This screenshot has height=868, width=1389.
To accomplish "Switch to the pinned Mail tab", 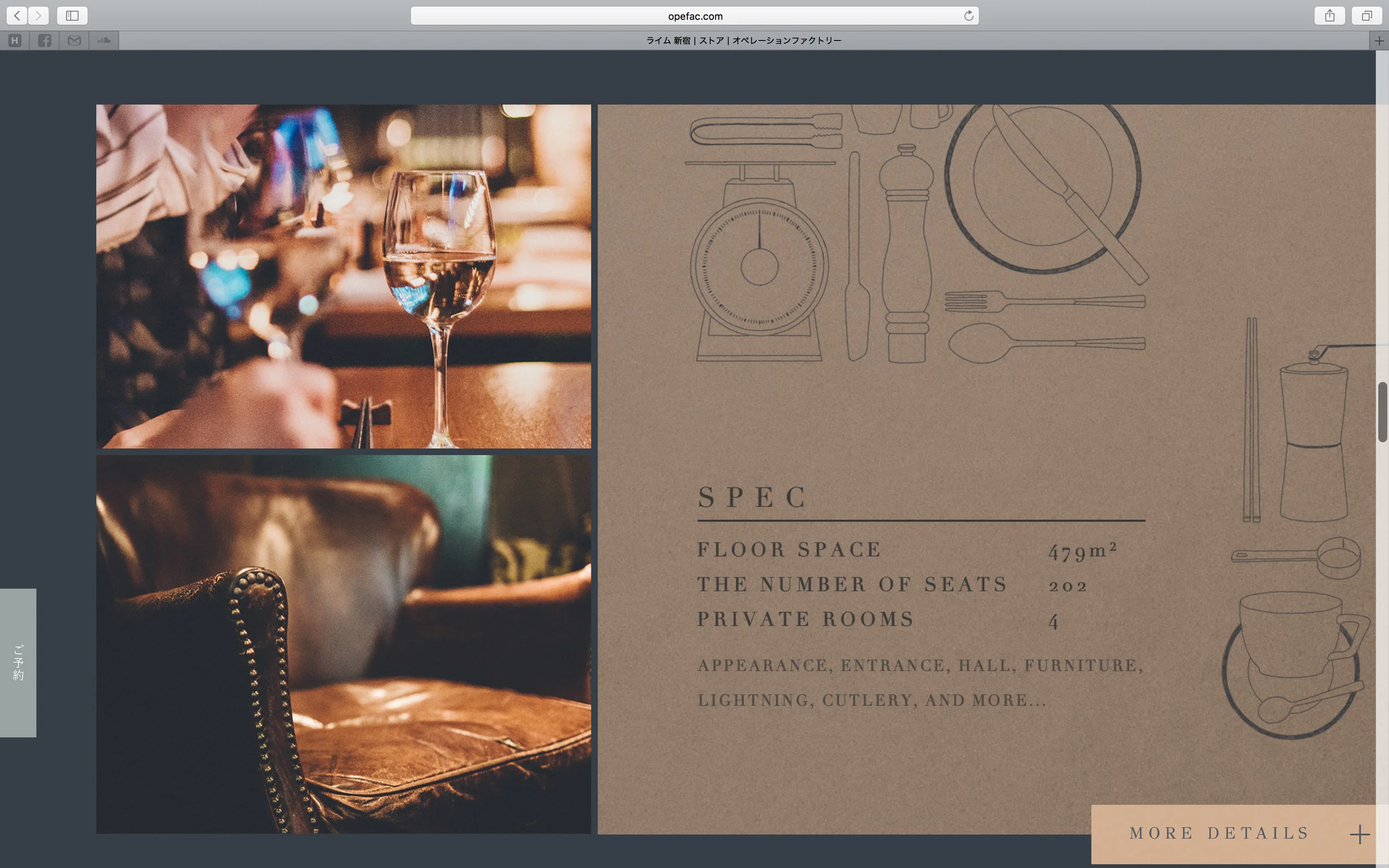I will pyautogui.click(x=74, y=41).
